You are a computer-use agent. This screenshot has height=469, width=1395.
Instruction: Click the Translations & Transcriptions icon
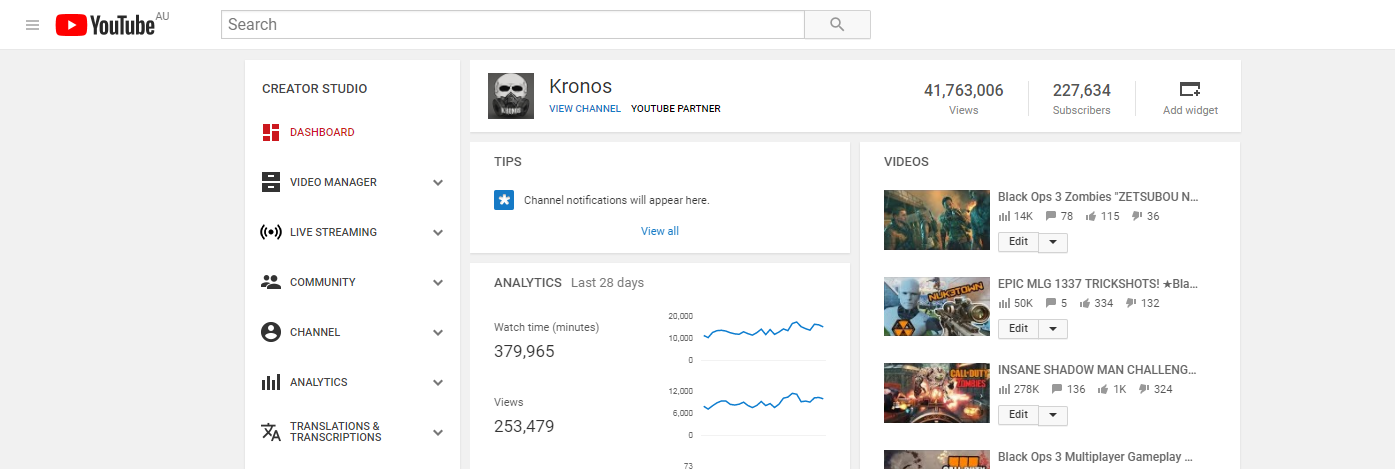pyautogui.click(x=270, y=432)
